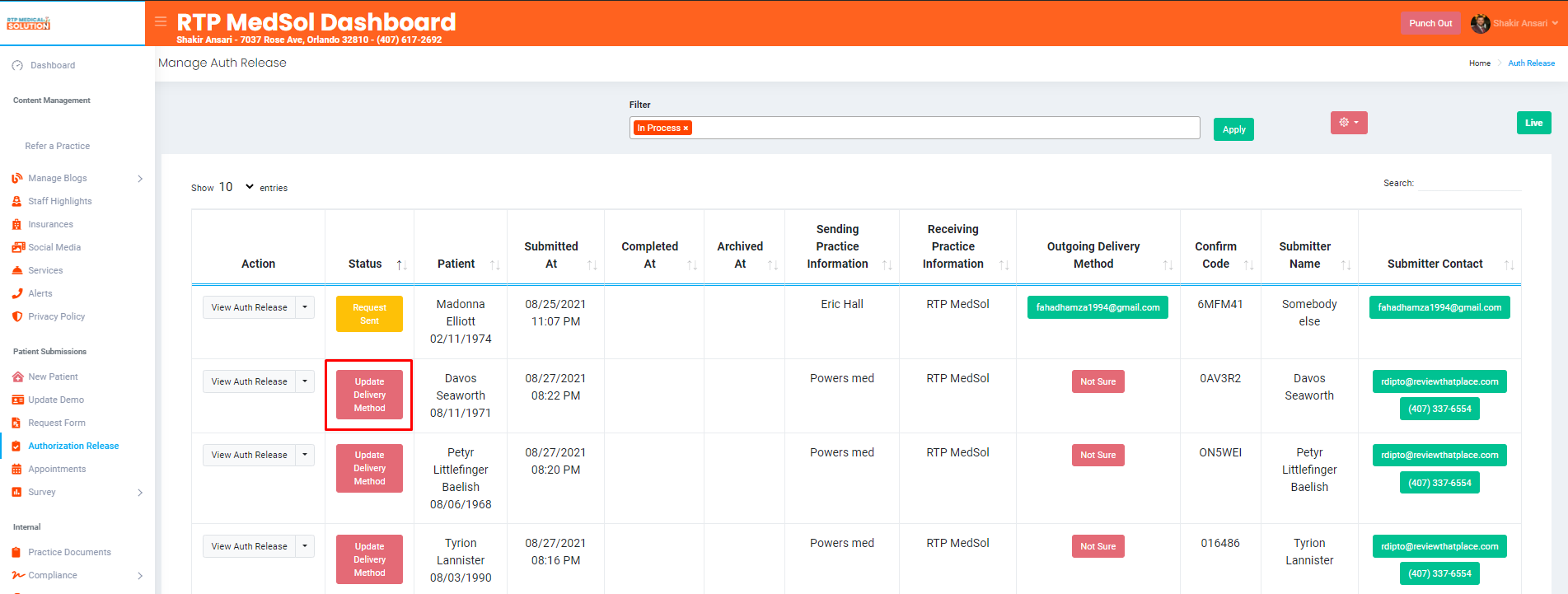Click fahadhamza1994 outgoing delivery email button

tap(1098, 307)
